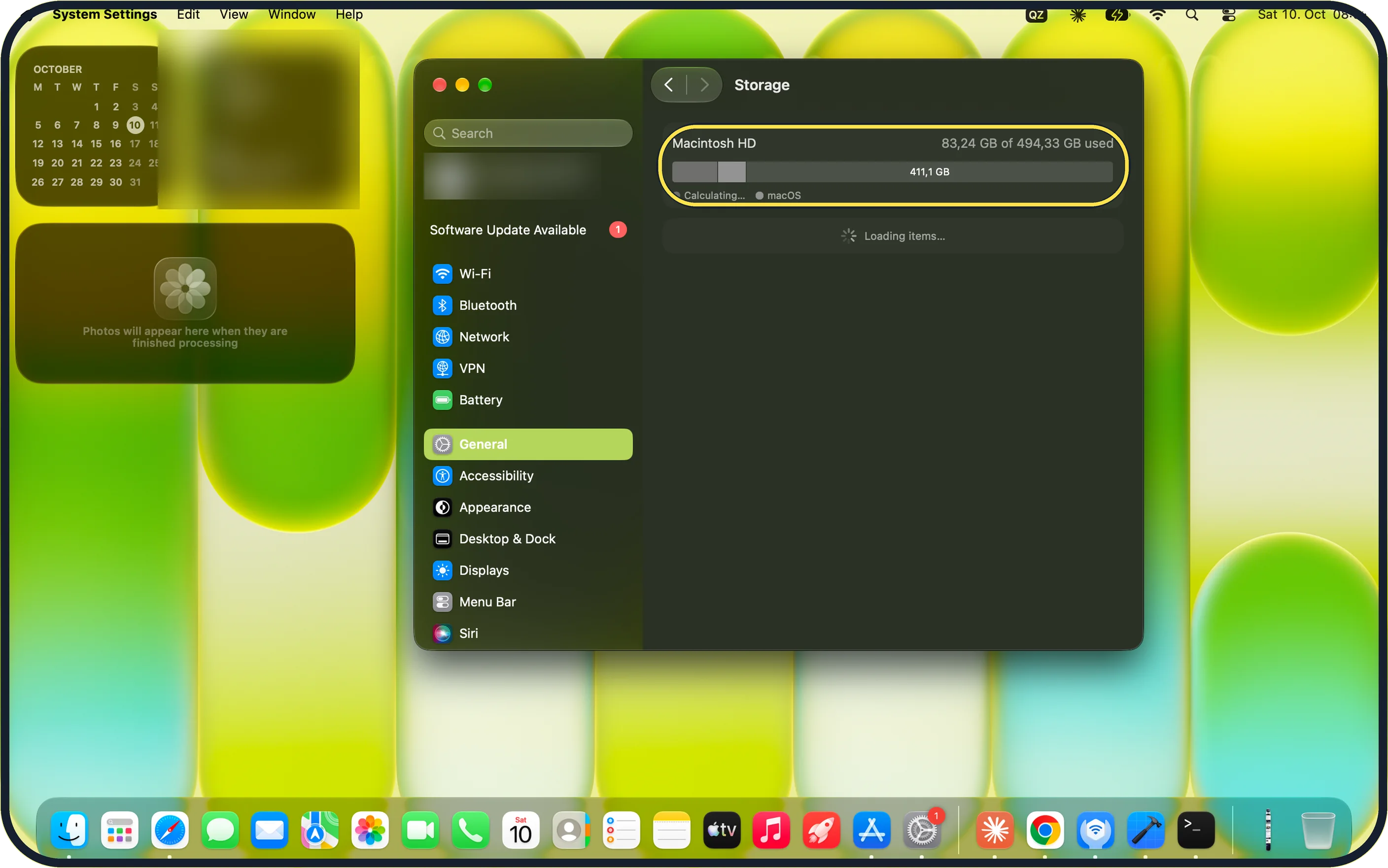Screen dimensions: 1388x868
Task: Open Displays settings
Action: click(x=528, y=570)
